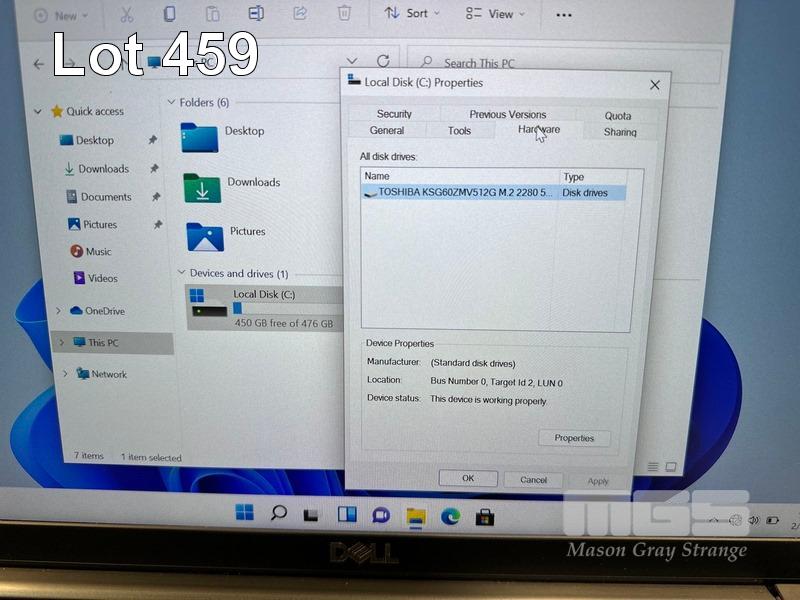Expand the This PC tree node
Viewport: 800px width, 600px height.
[60, 343]
